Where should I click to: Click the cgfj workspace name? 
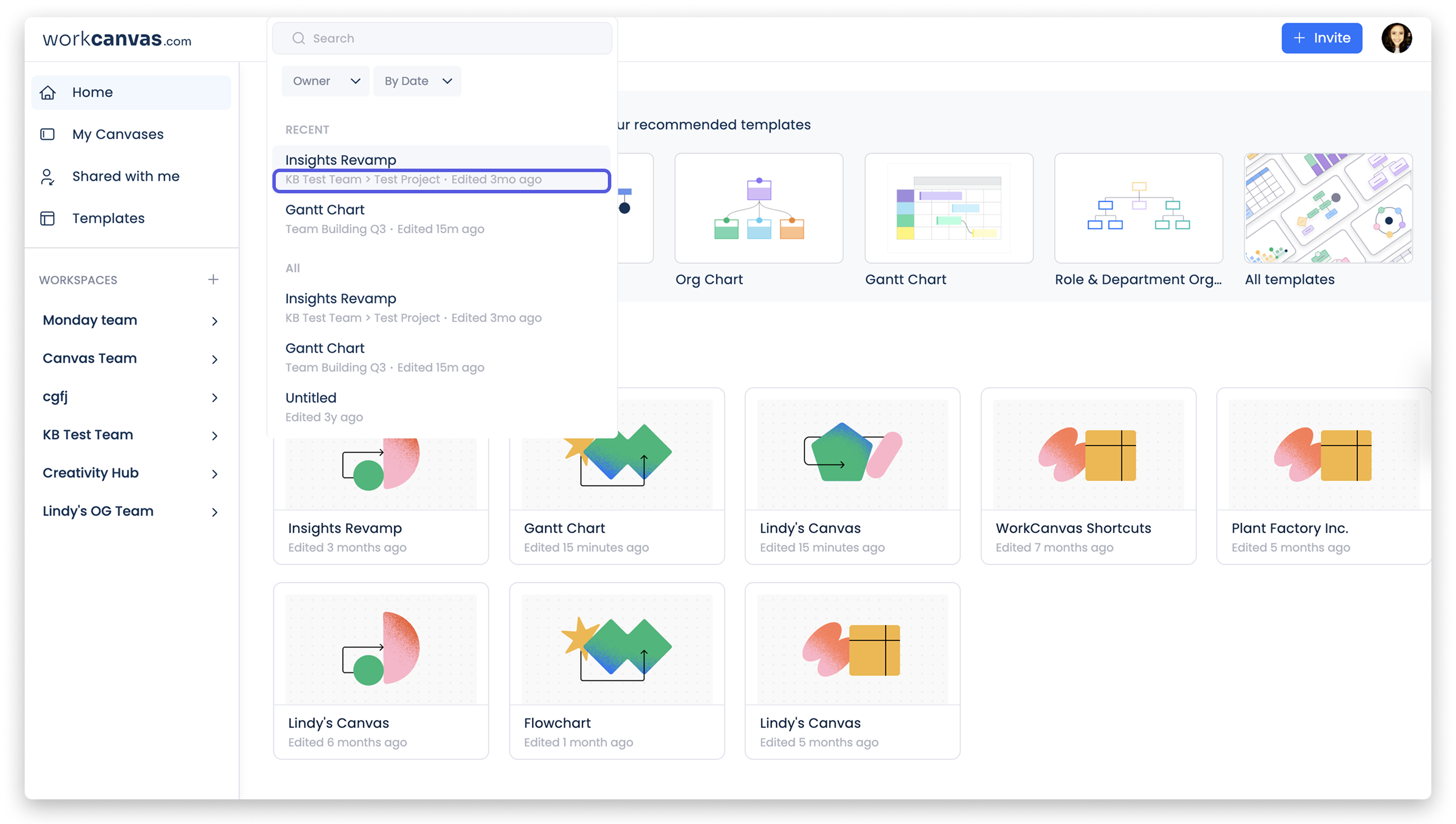point(55,397)
